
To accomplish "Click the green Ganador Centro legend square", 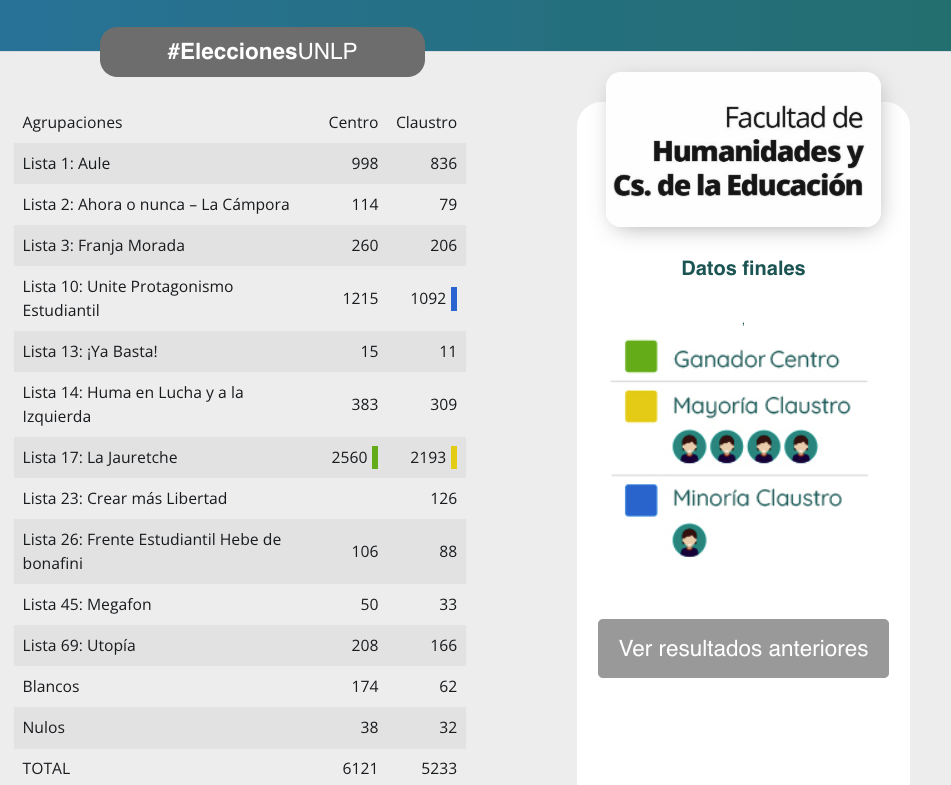I will (x=640, y=357).
